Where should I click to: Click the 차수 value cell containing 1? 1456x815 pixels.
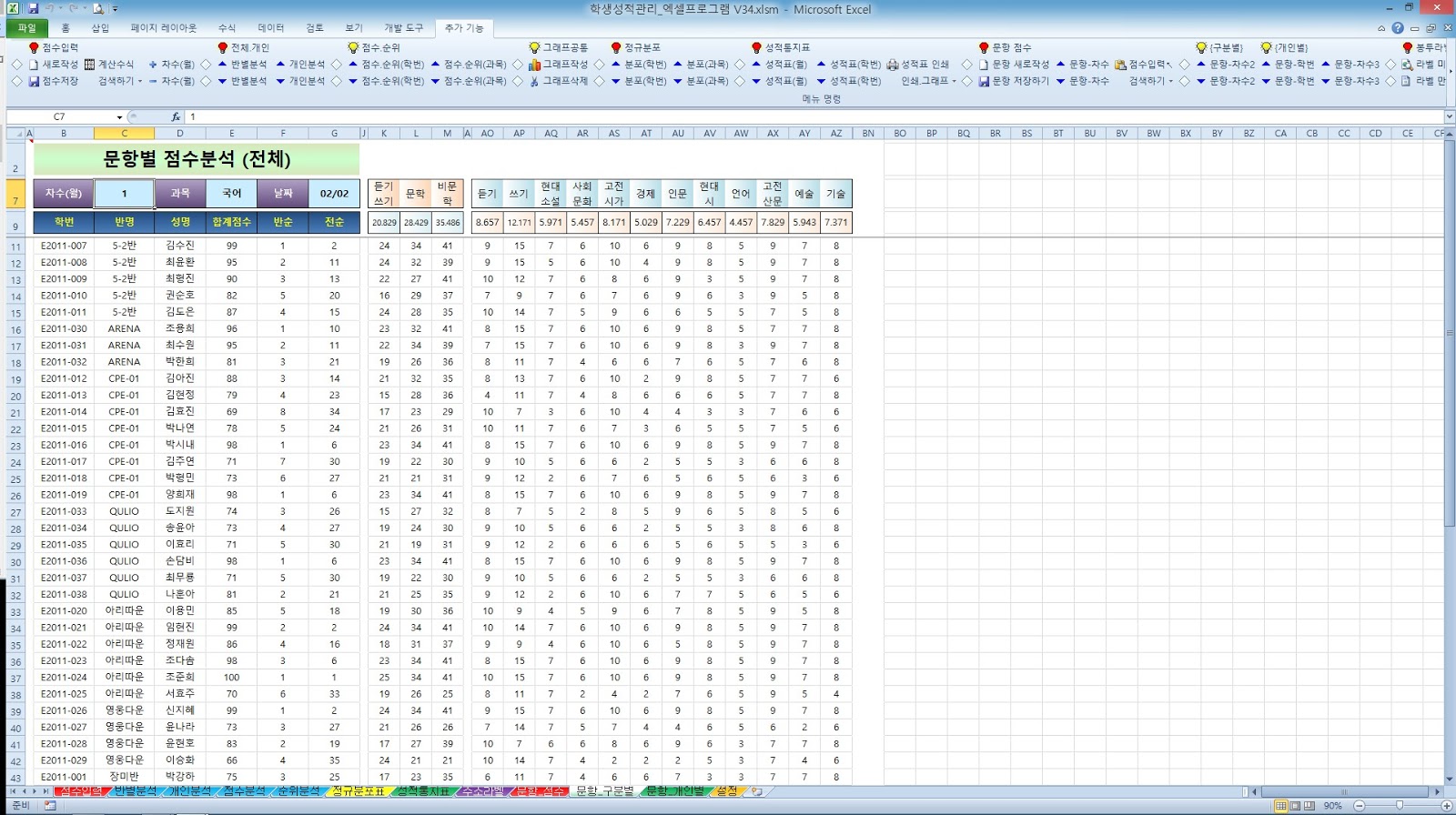(124, 193)
